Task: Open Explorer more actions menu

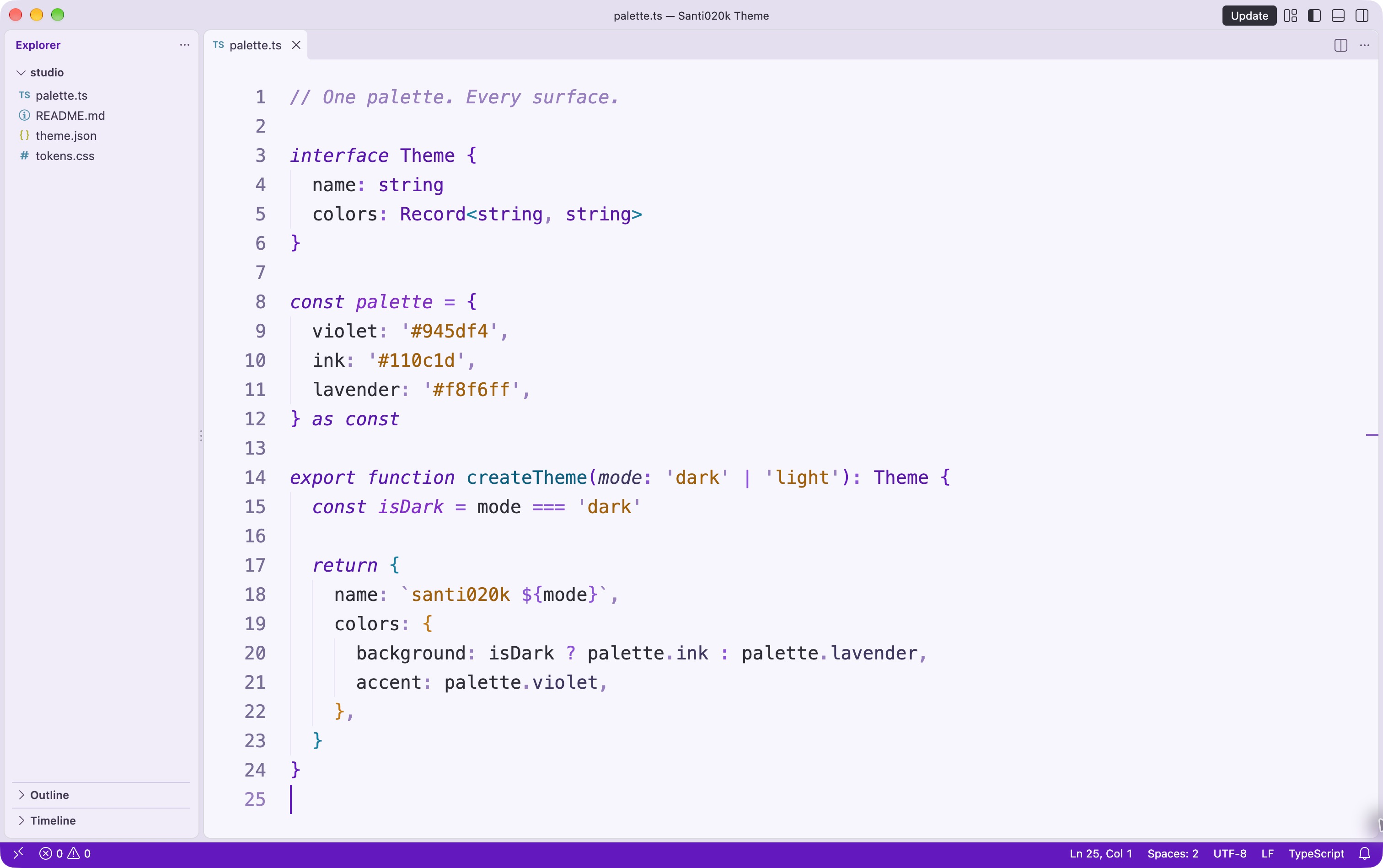Action: (184, 45)
